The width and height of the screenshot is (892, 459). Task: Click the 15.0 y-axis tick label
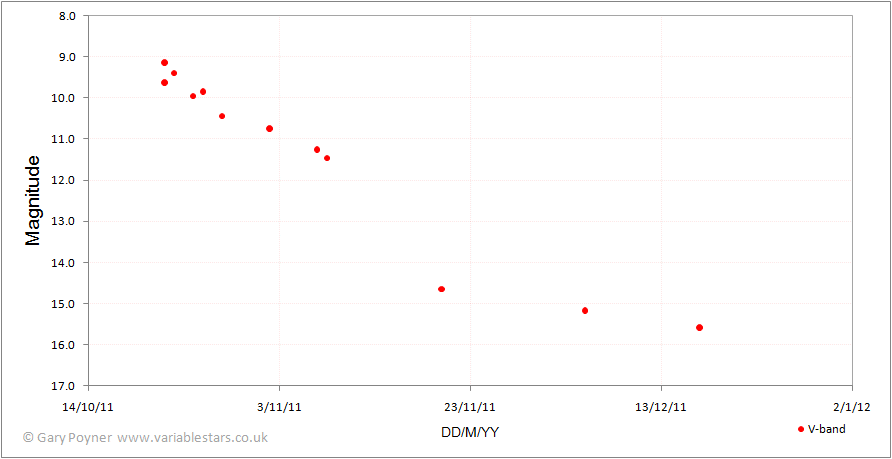(x=64, y=304)
